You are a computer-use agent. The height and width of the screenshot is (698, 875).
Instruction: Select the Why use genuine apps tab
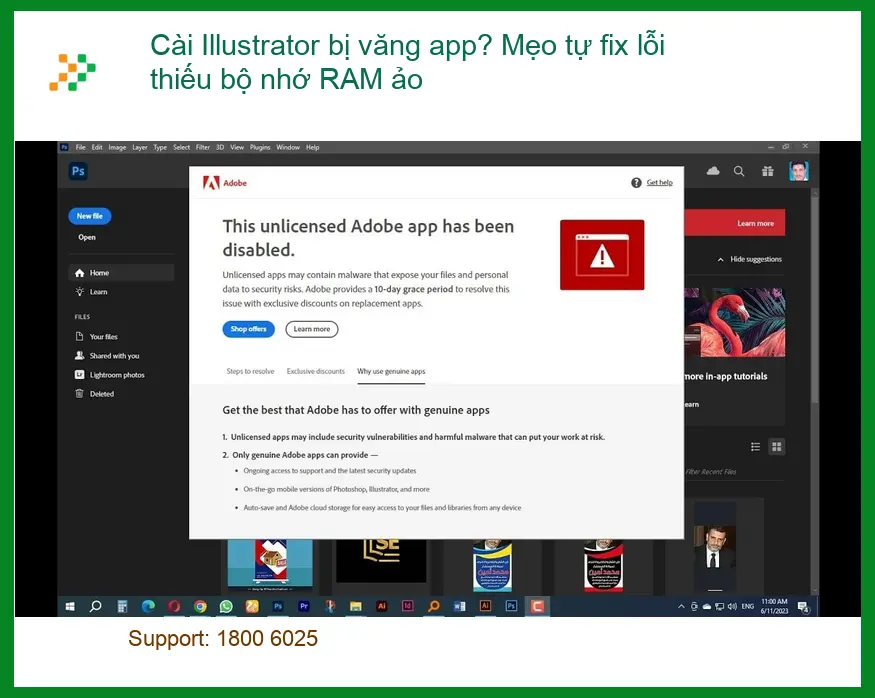pyautogui.click(x=391, y=371)
